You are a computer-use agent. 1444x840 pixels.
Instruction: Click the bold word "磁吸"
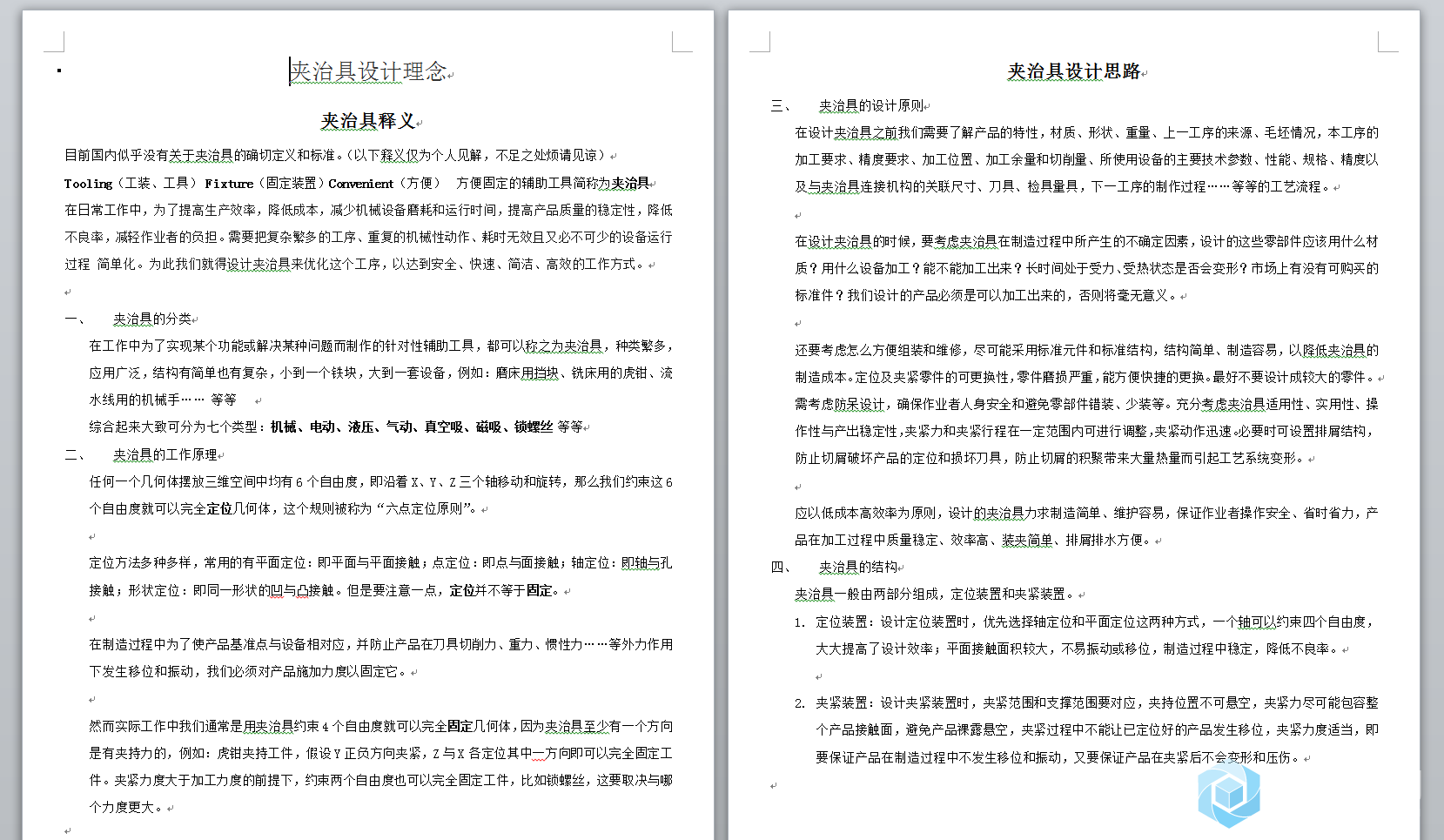click(x=488, y=427)
